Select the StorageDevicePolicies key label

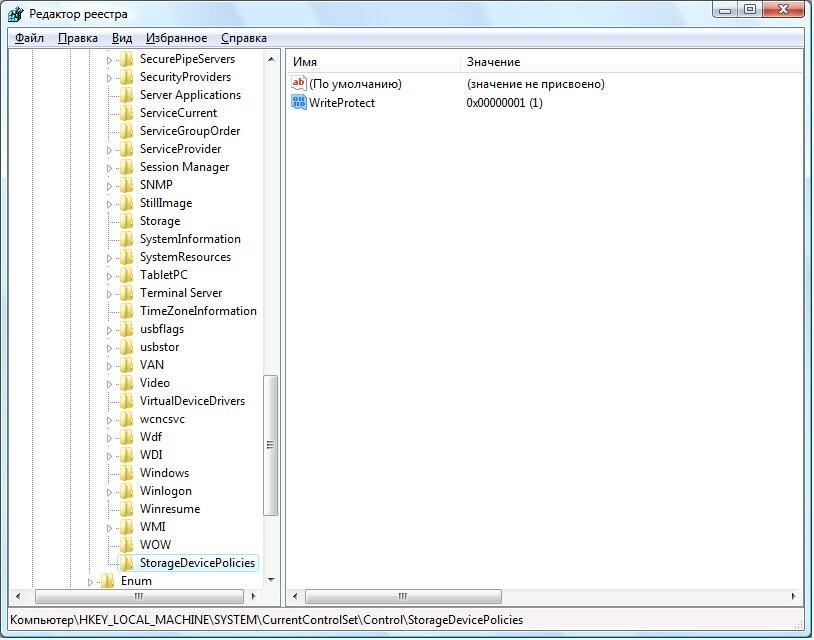[197, 563]
